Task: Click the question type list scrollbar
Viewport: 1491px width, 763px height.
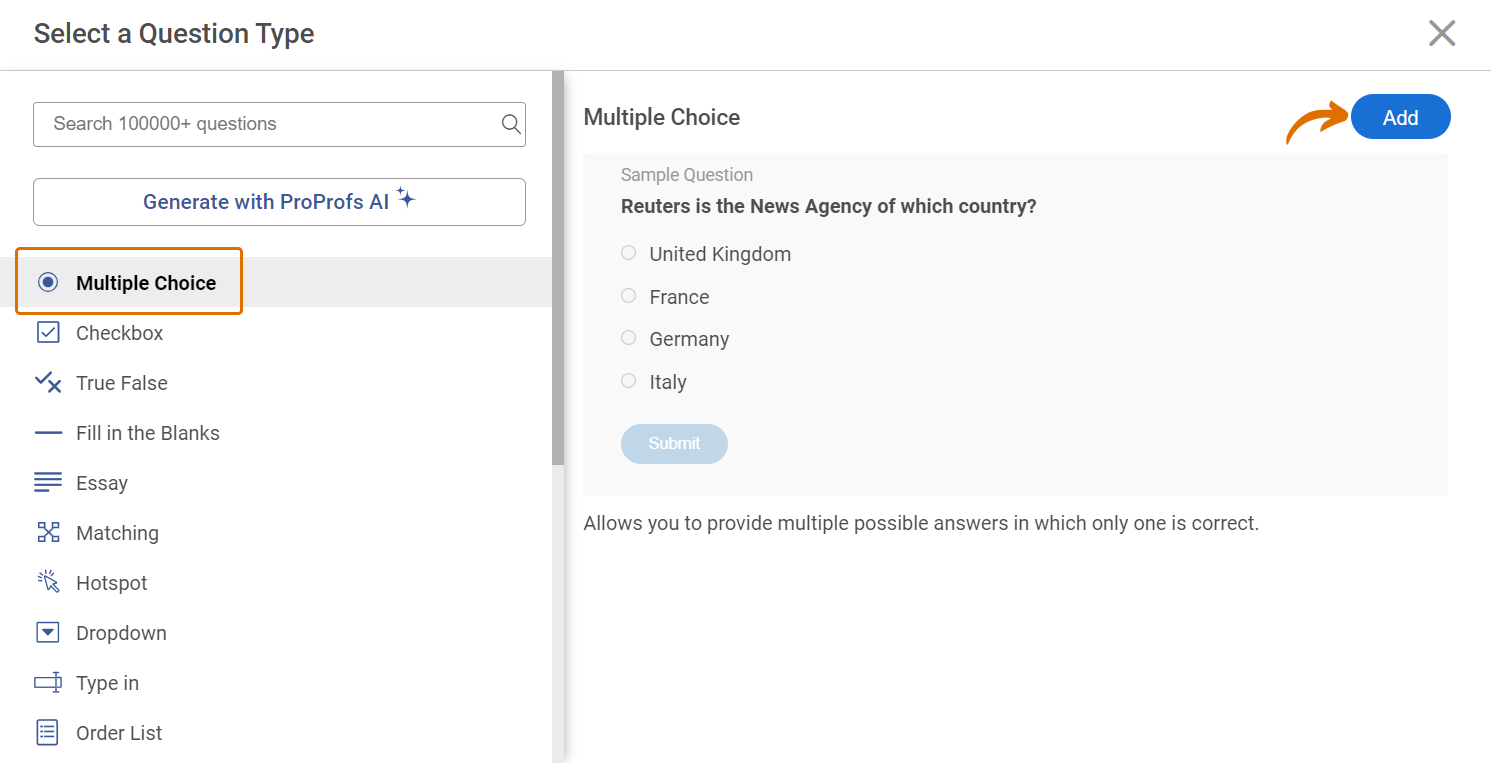Action: [558, 270]
